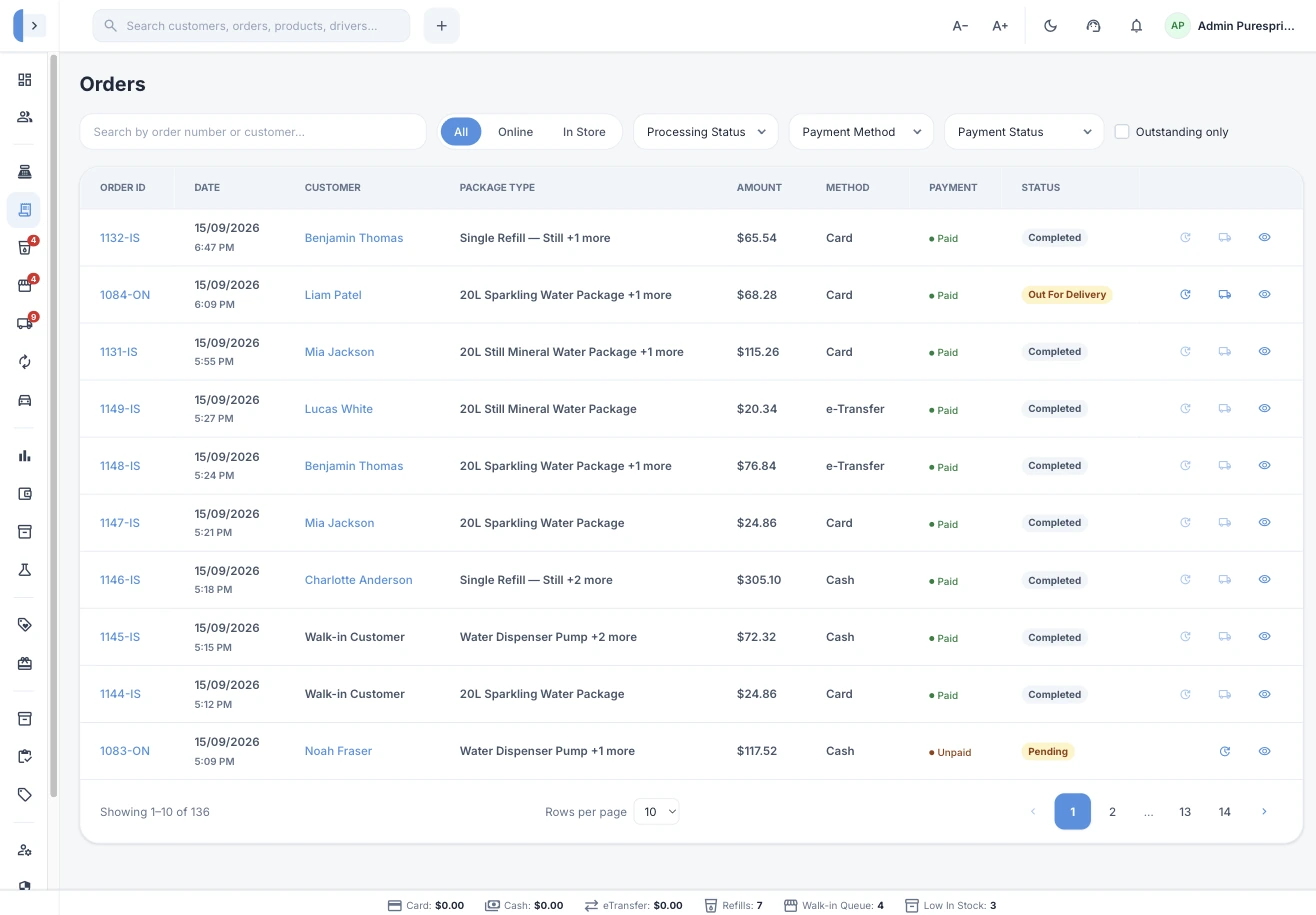The height and width of the screenshot is (915, 1316).
Task: Open the wallet icon in the sidebar
Action: coord(25,494)
